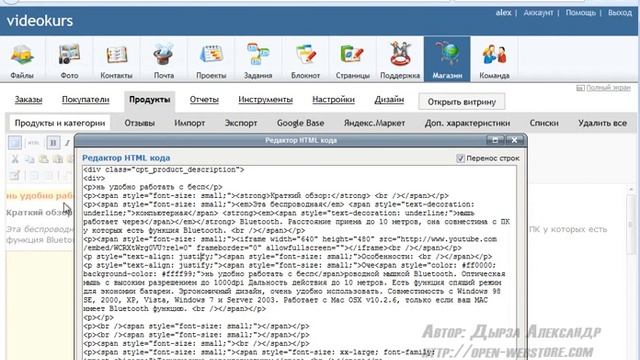This screenshot has width=640, height=360.
Task: Open the Команда module
Action: [494, 59]
